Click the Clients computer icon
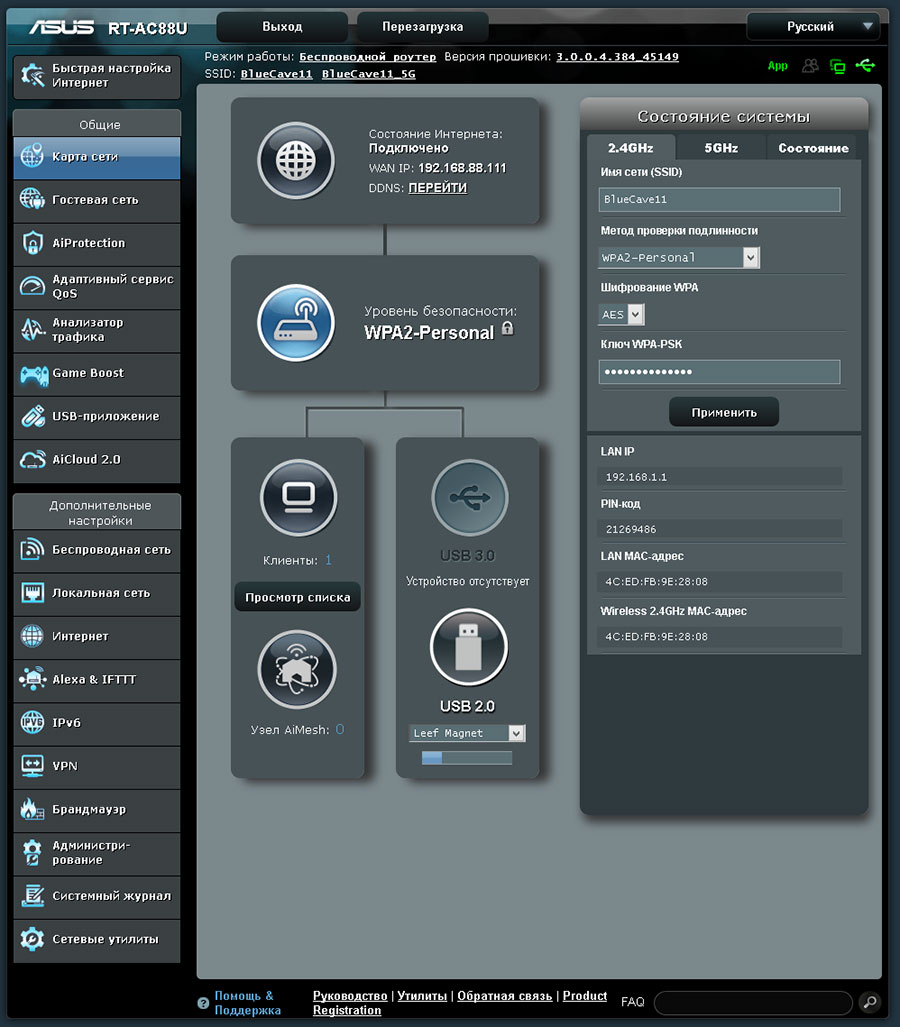 pos(299,497)
